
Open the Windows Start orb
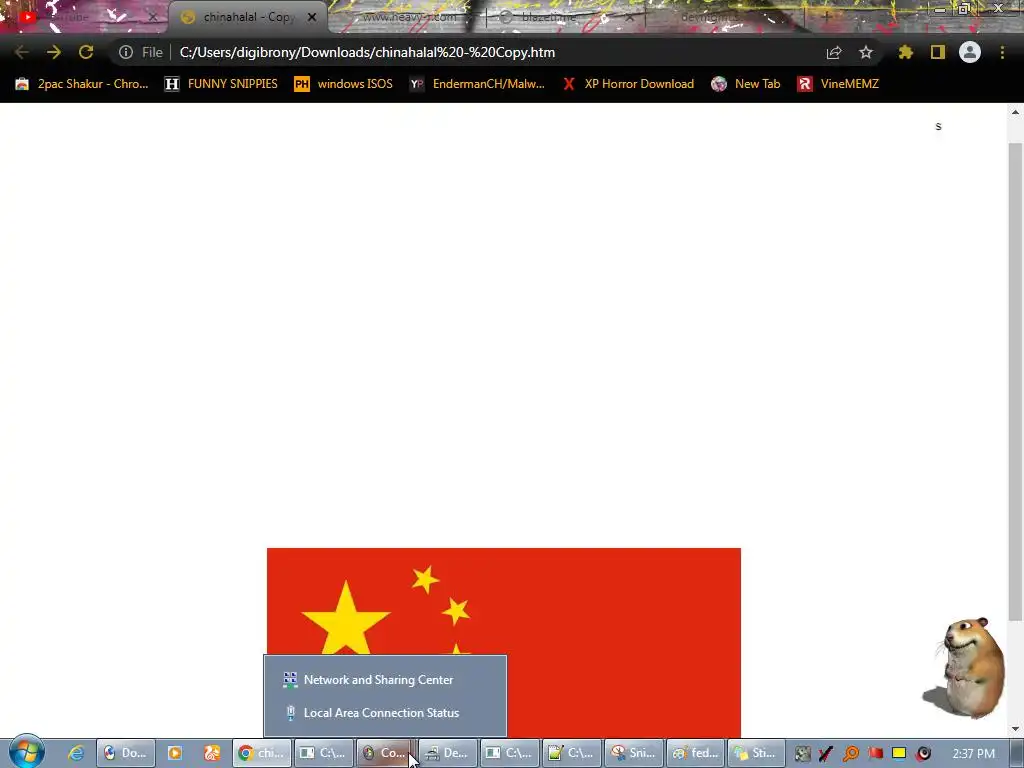(x=27, y=752)
